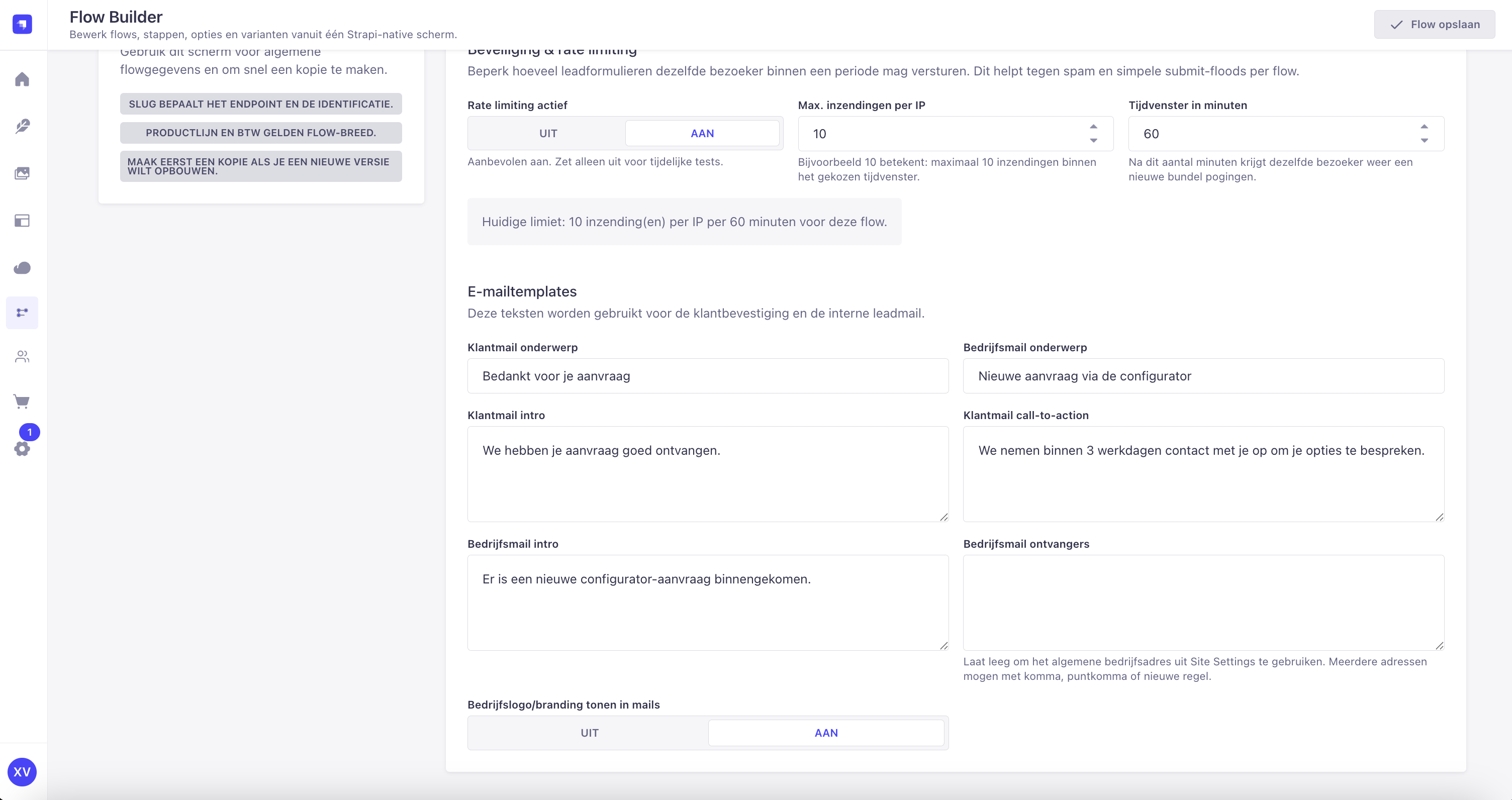
Task: Edit the Bedrijfsmail onderwerp field
Action: (x=1203, y=376)
